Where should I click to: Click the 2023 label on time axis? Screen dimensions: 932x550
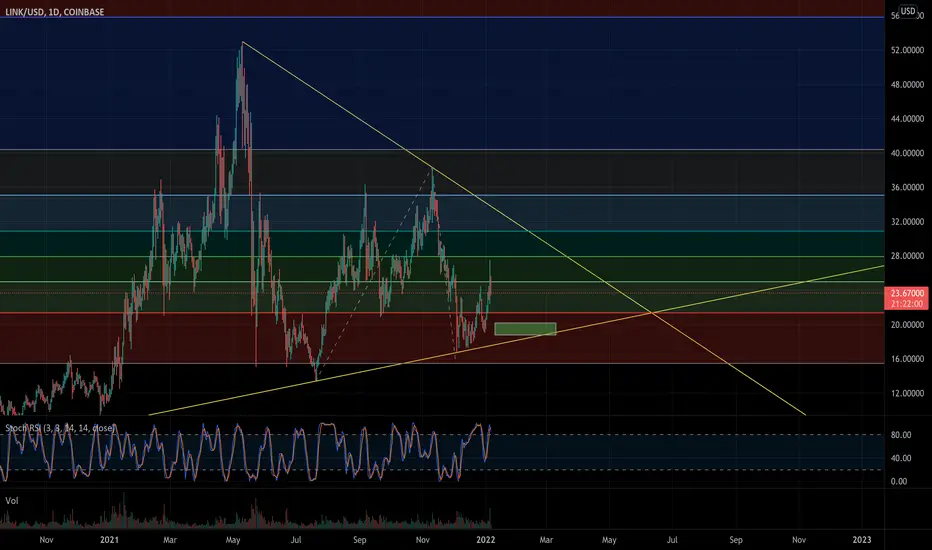click(862, 540)
